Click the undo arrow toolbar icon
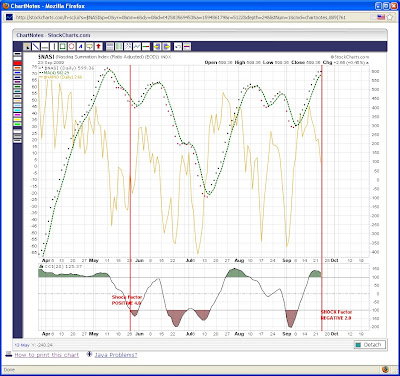400x376 pixels. [x=178, y=46]
